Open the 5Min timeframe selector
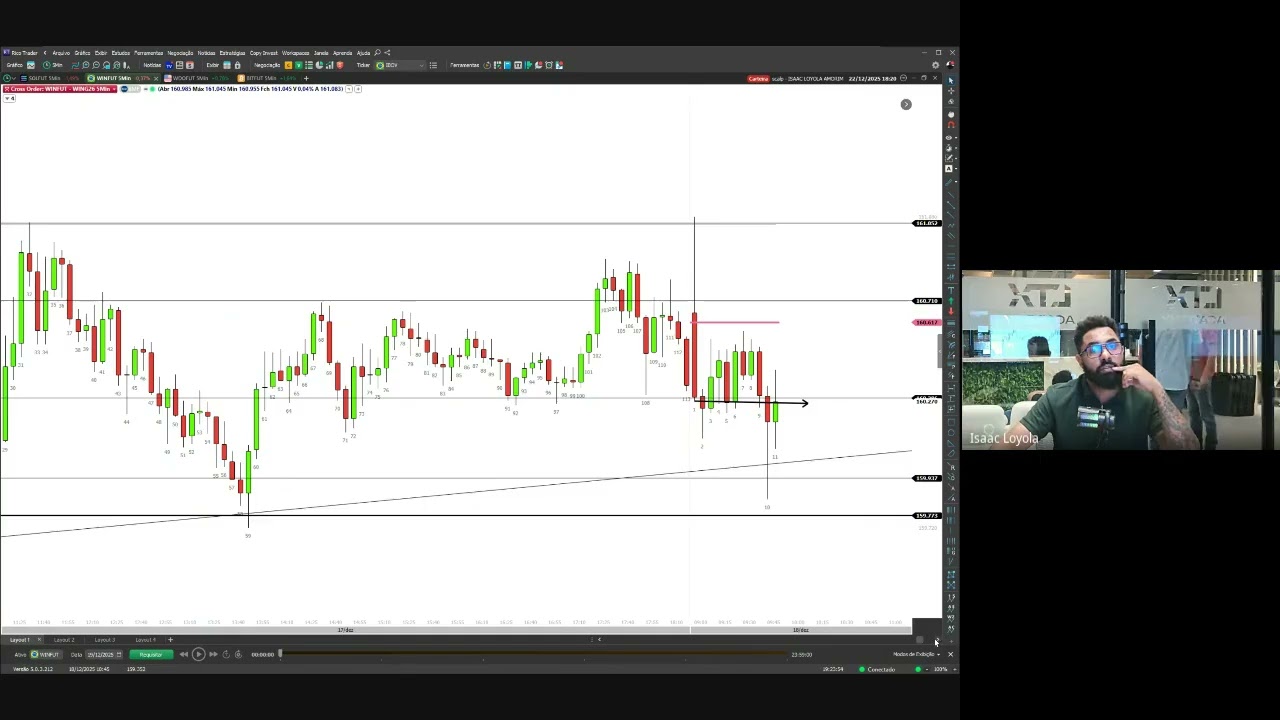This screenshot has height=720, width=1280. (55, 65)
